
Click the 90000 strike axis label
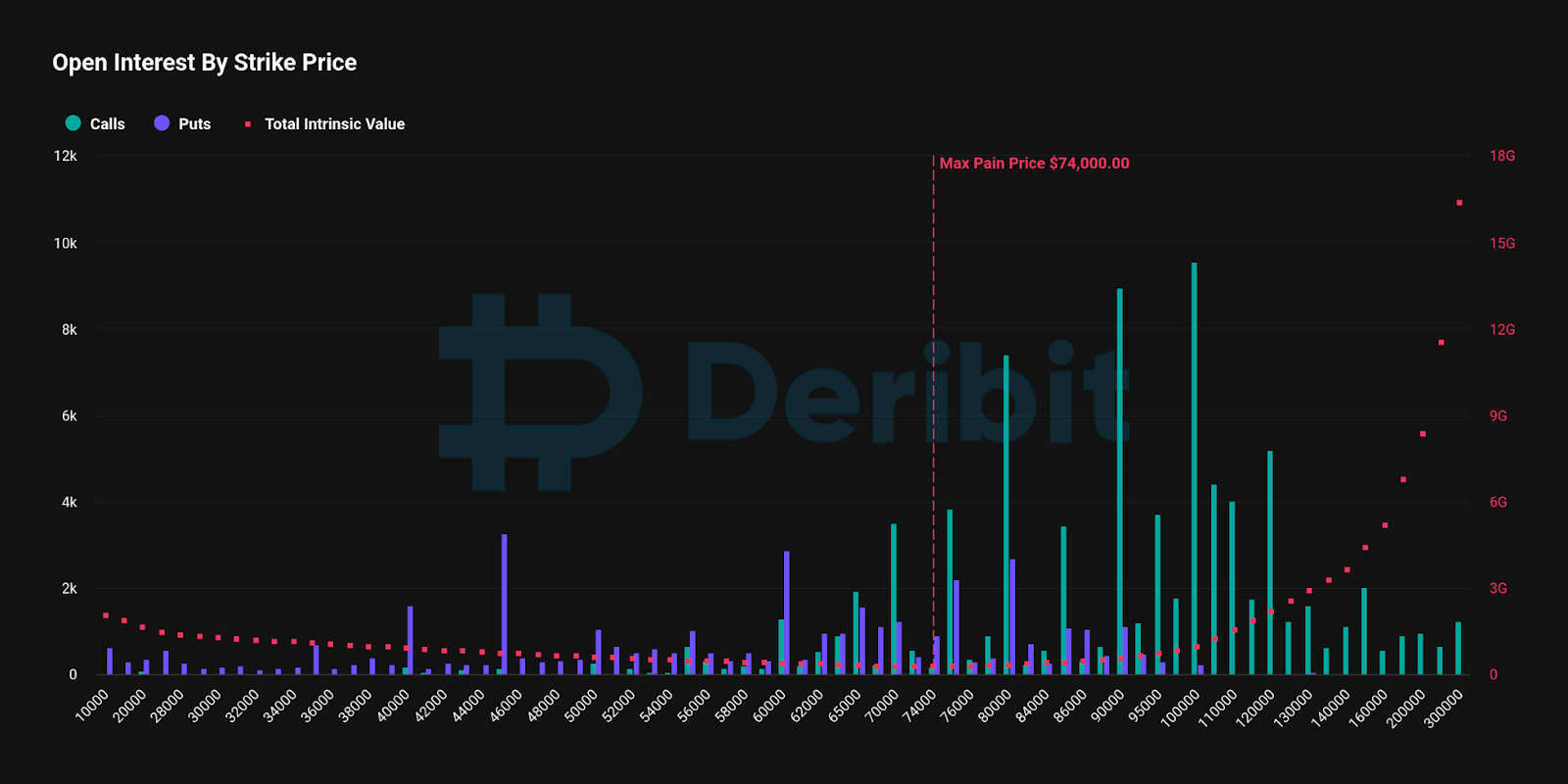pyautogui.click(x=1108, y=705)
